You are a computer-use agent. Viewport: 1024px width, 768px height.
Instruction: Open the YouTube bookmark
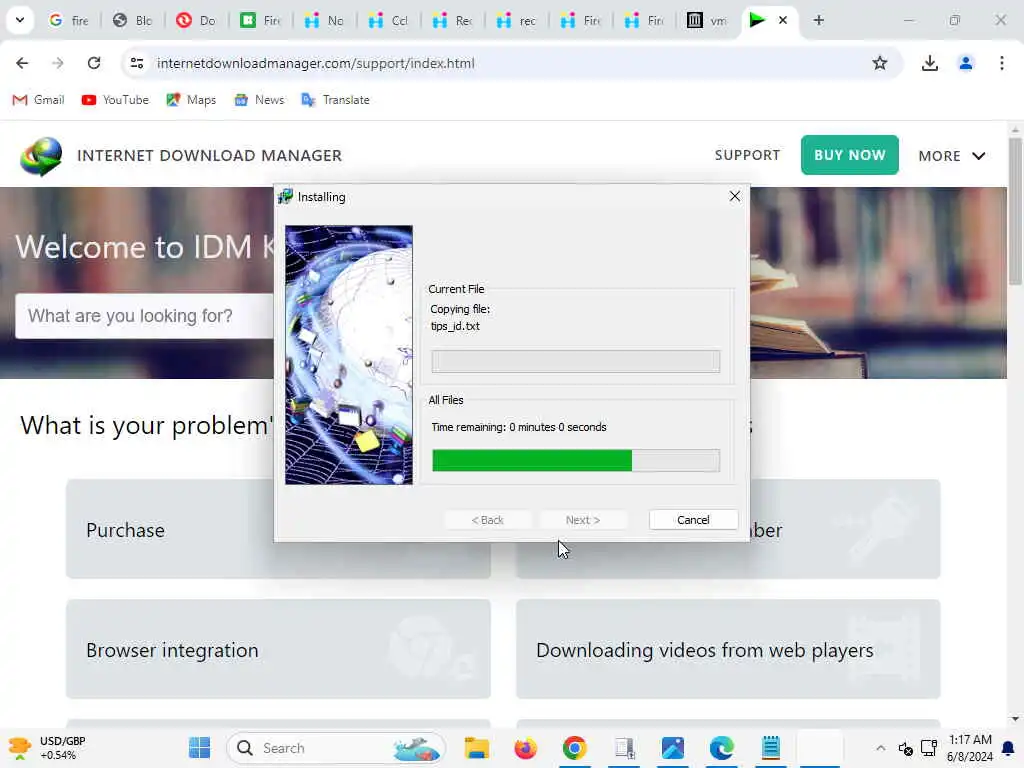point(115,100)
